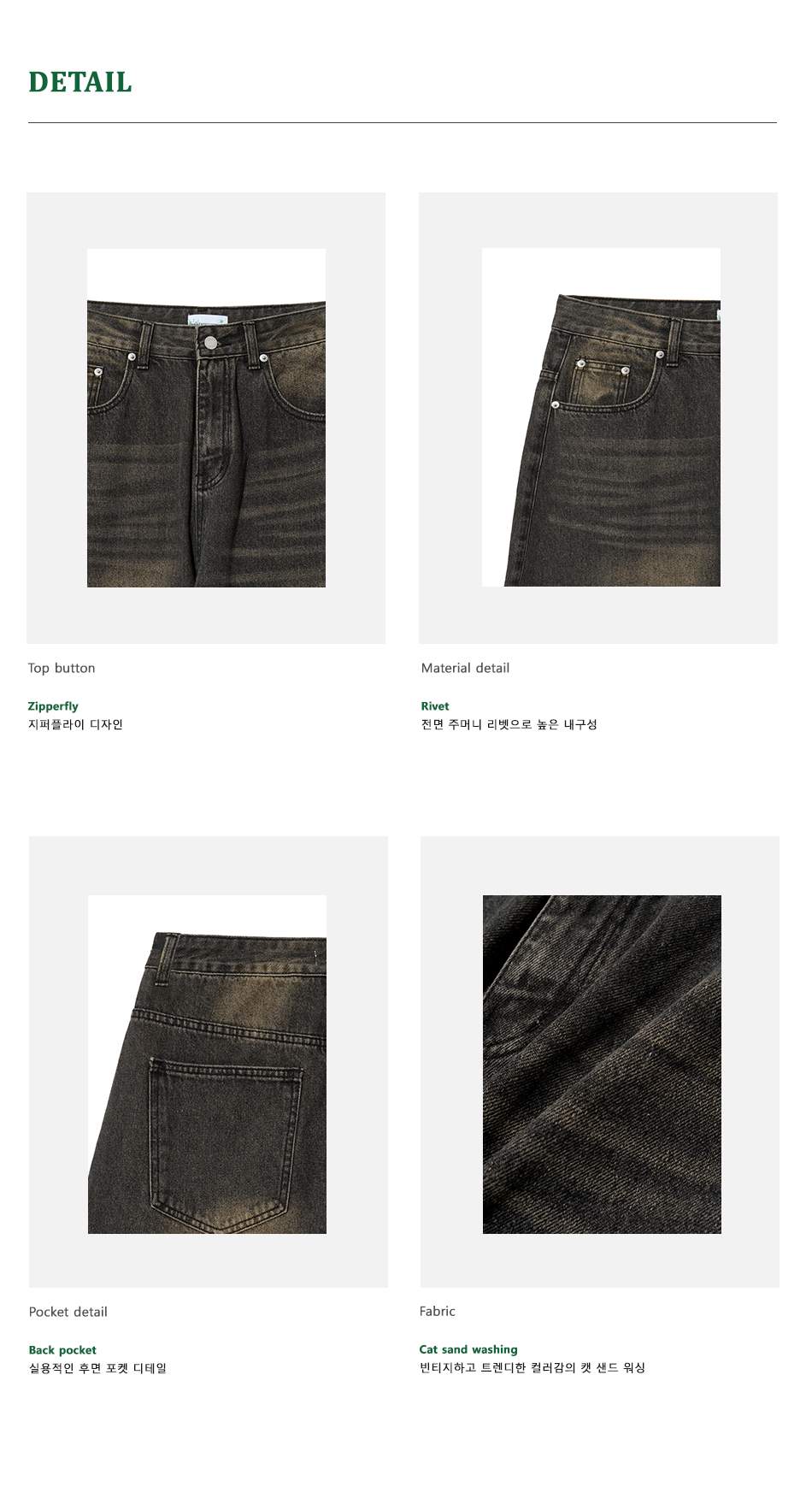Click the Material detail caption
Image resolution: width=812 pixels, height=1487 pixels.
point(465,669)
